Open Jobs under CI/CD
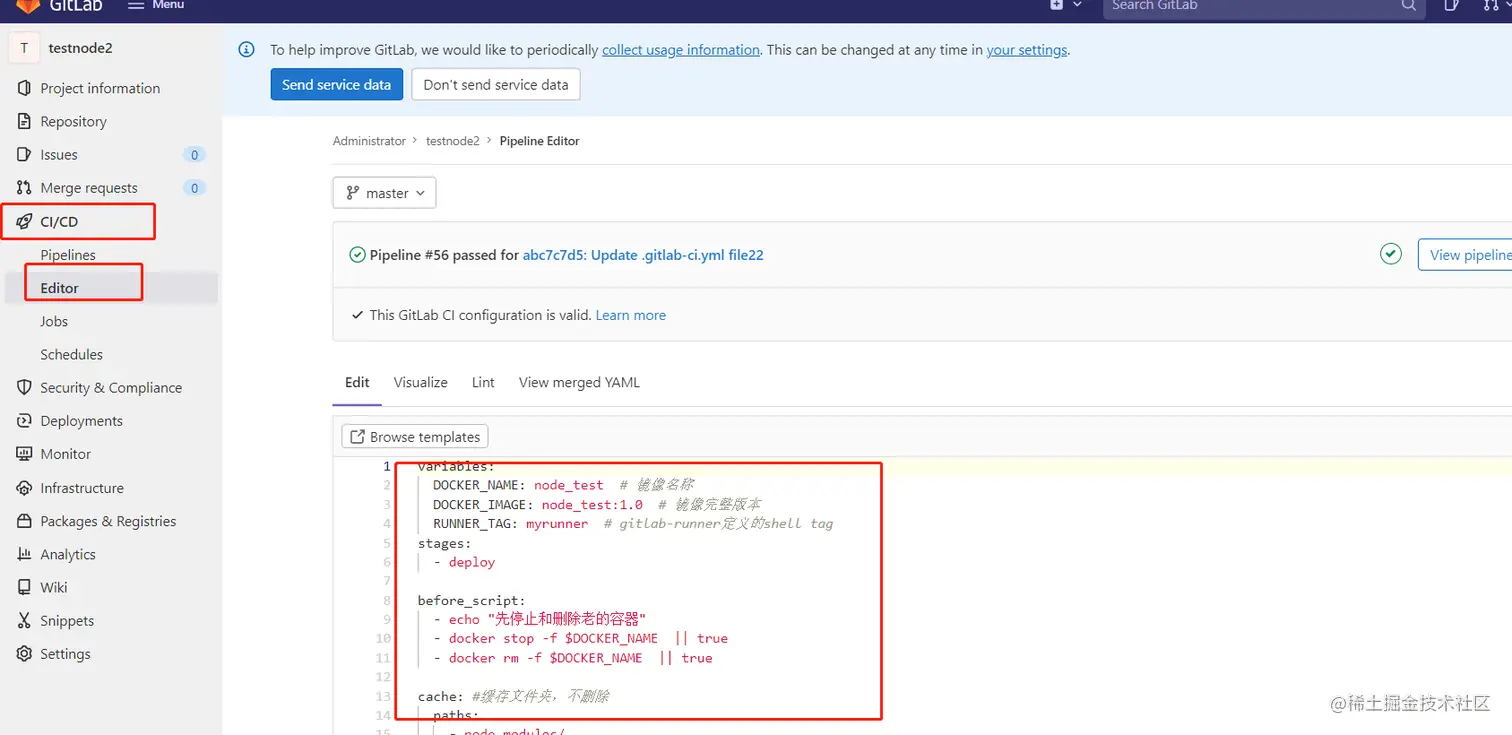The height and width of the screenshot is (735, 1512). [54, 321]
